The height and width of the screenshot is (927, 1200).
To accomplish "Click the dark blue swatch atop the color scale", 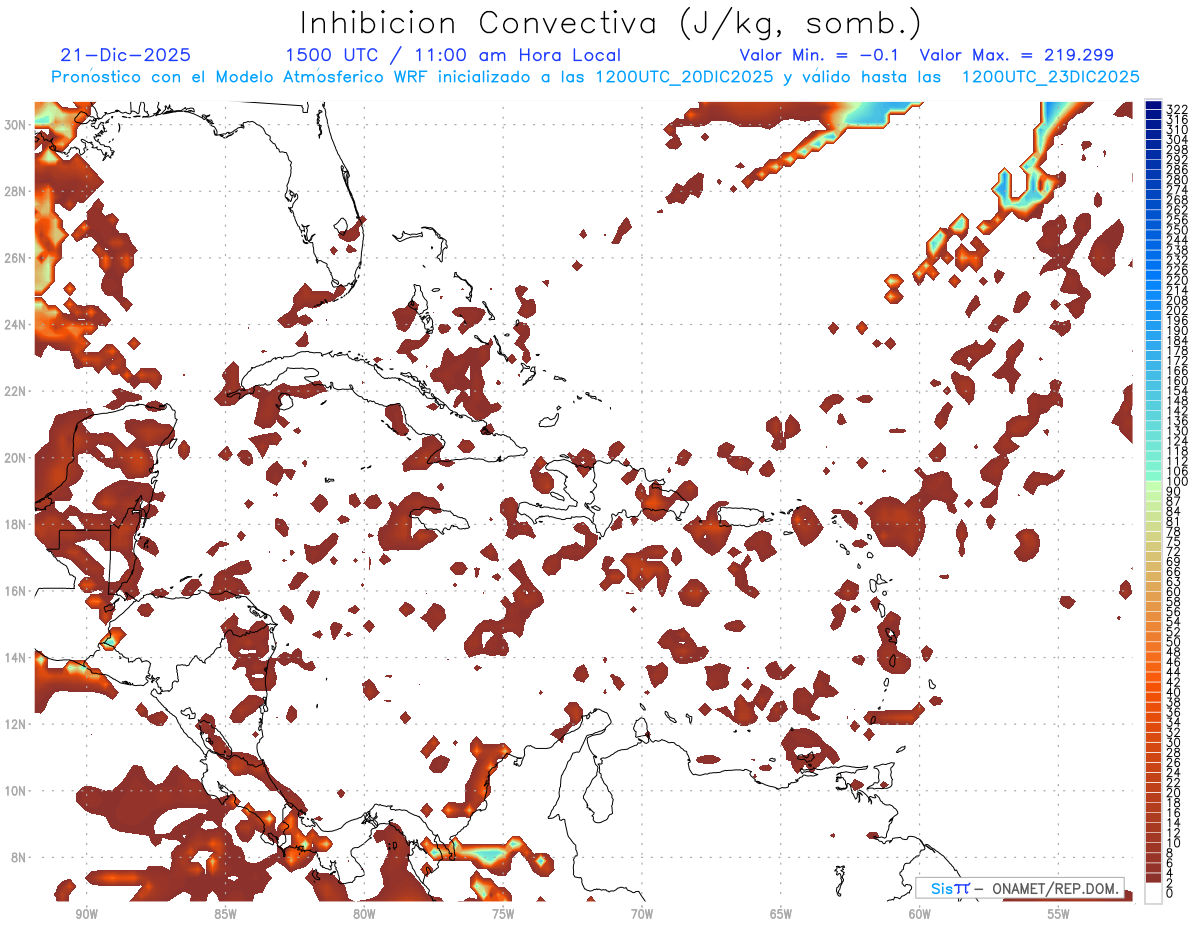I will pos(1154,106).
